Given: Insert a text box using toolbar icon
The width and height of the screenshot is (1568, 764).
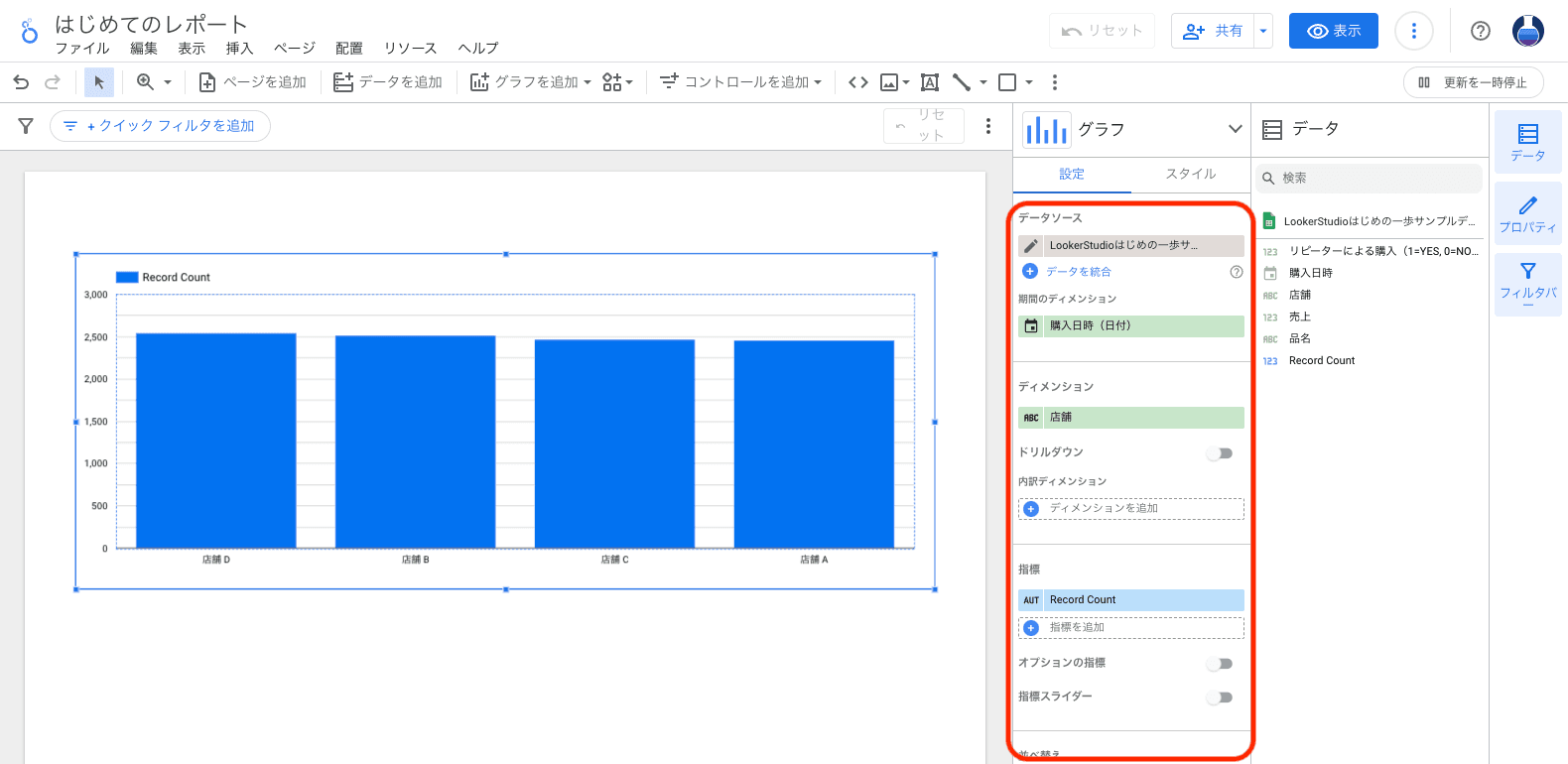Looking at the screenshot, I should (930, 82).
